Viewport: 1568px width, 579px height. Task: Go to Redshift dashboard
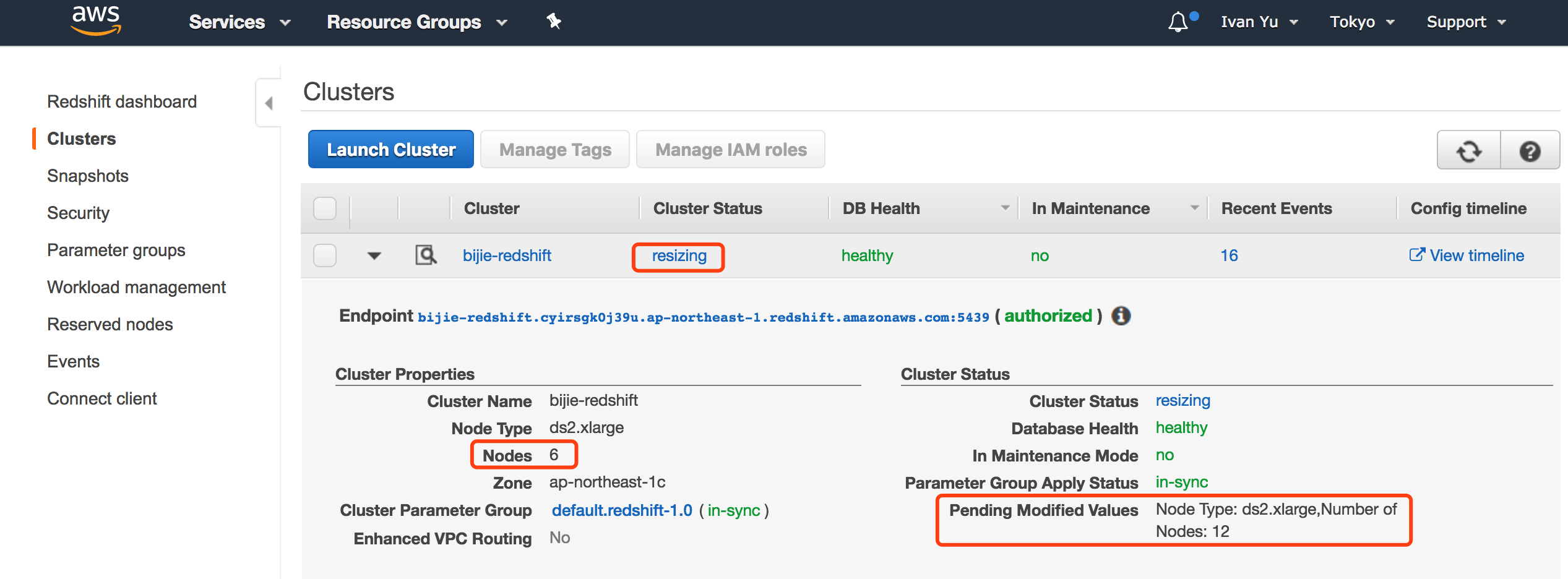click(122, 101)
